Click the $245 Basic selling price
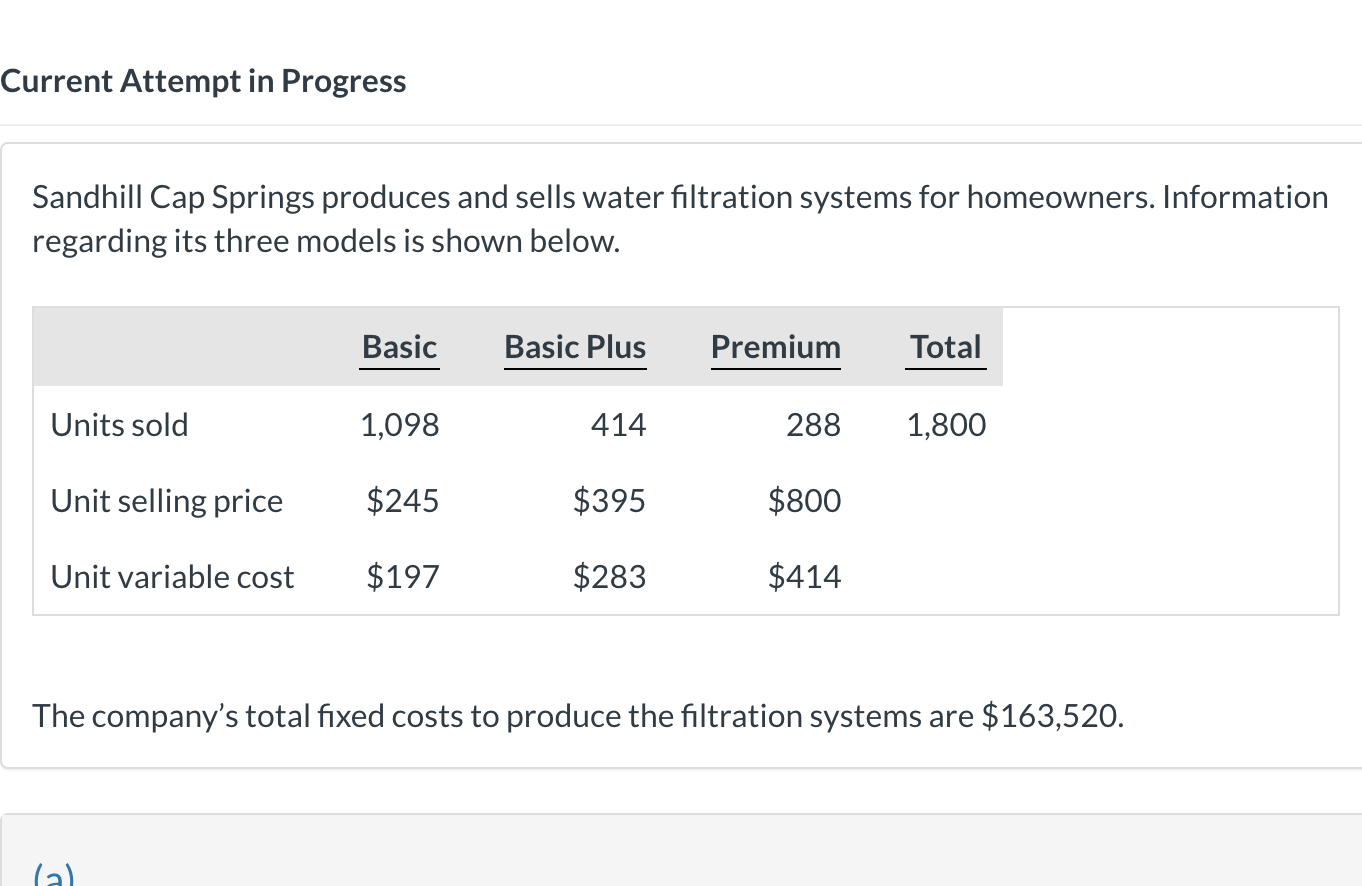 coord(402,501)
